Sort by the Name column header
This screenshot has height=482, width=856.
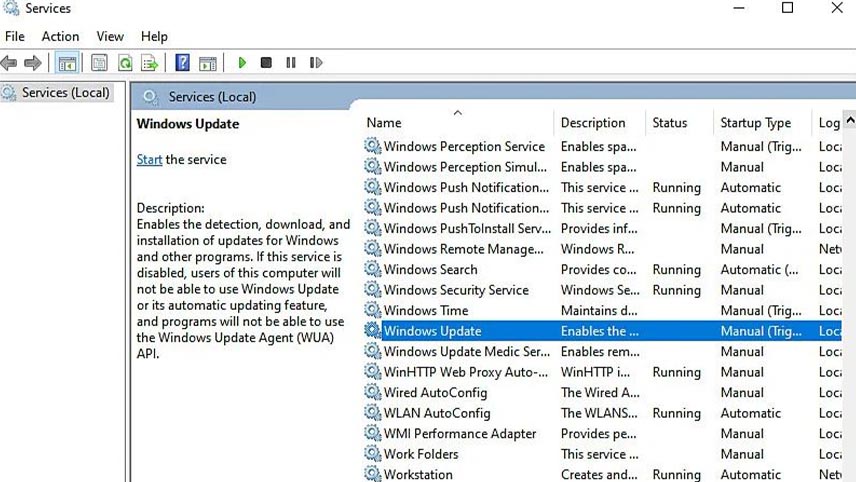[457, 123]
